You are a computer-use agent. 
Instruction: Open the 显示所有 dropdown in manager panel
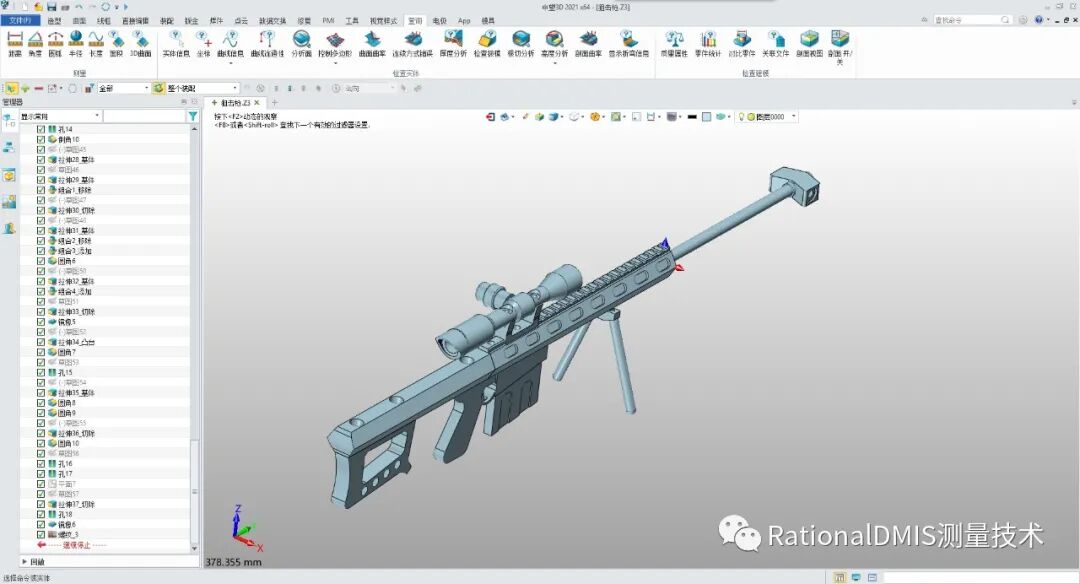tap(97, 116)
